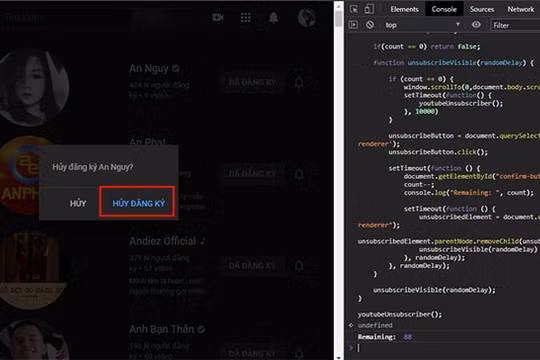Switch to the Console tab

[444, 9]
